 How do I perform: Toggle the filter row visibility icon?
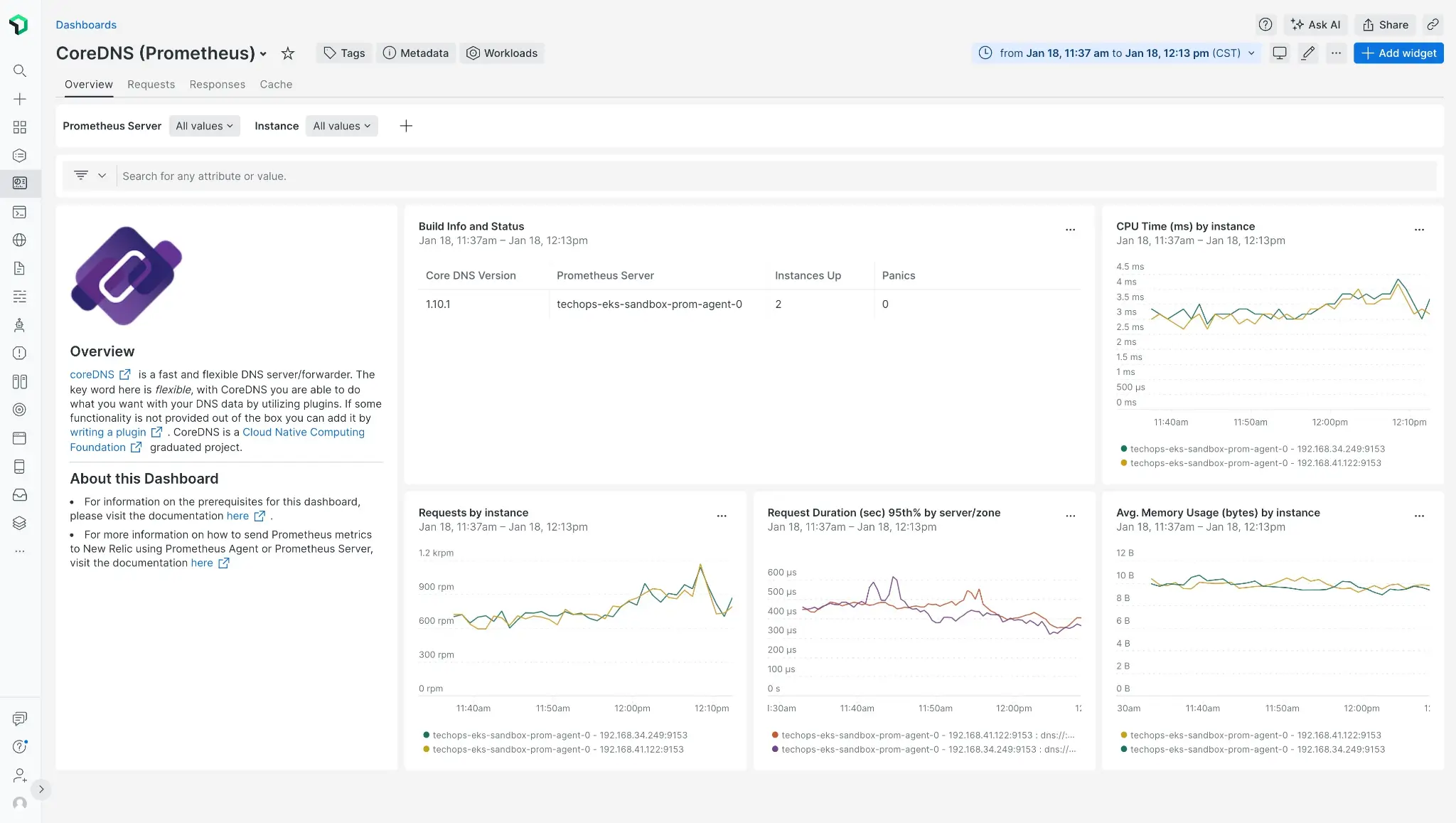(x=80, y=175)
